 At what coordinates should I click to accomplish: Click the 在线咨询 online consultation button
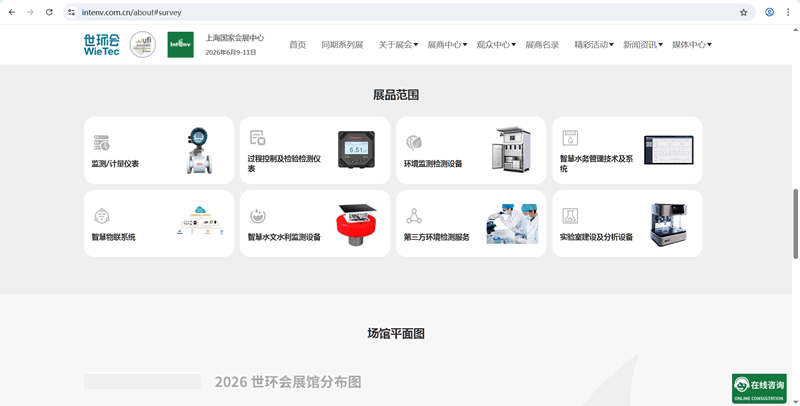(x=759, y=388)
